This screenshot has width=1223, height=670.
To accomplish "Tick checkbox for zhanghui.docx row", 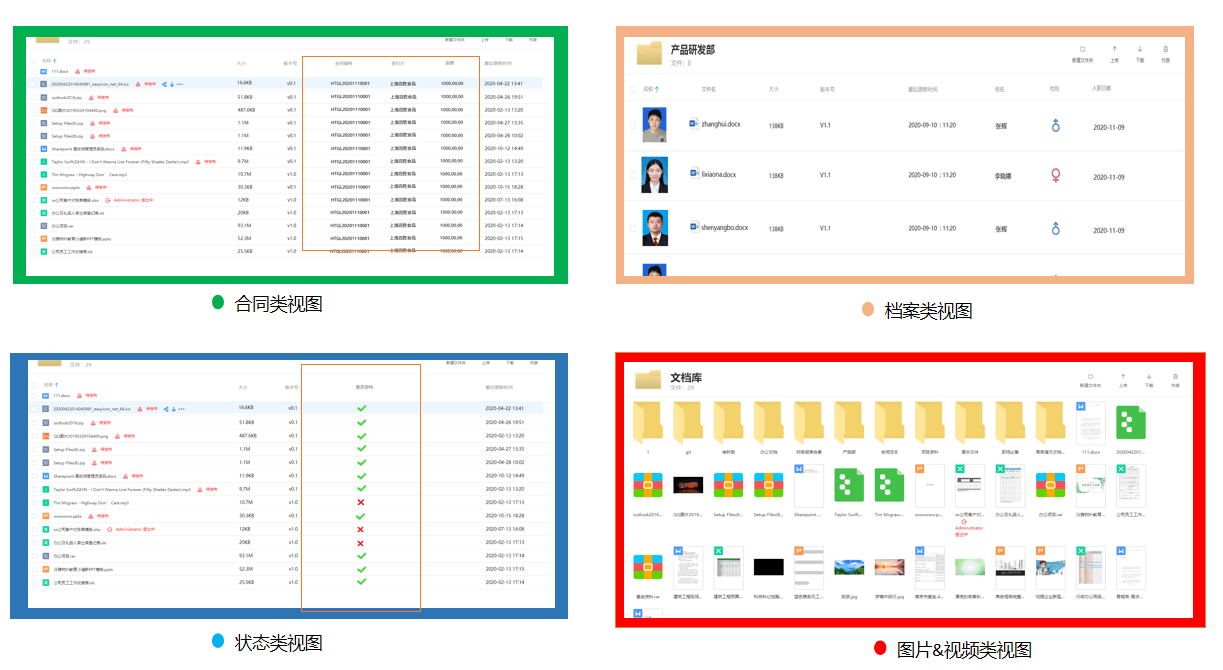I will (x=631, y=125).
